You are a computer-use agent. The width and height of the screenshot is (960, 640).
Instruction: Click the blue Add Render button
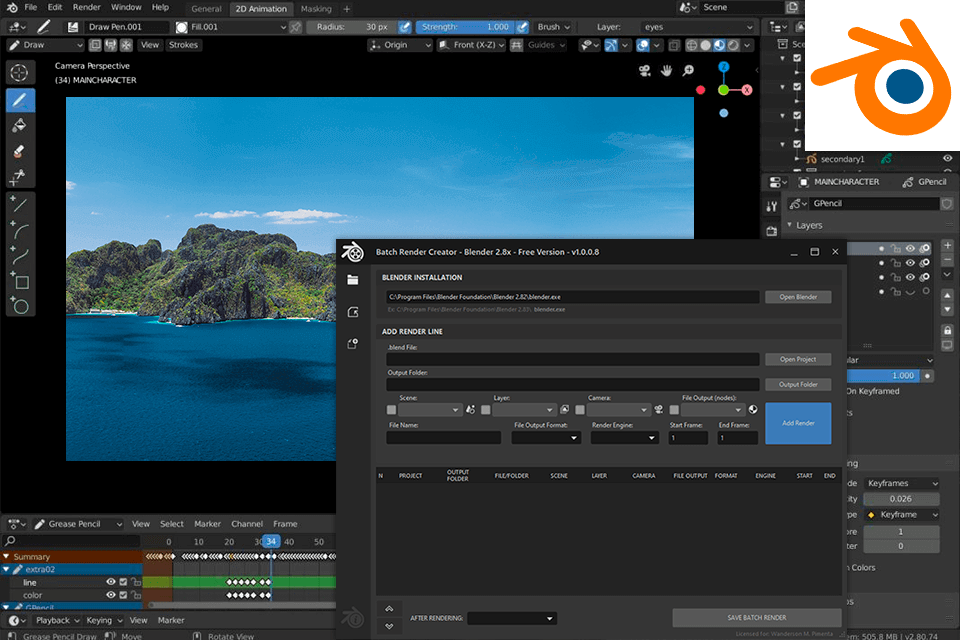[798, 423]
